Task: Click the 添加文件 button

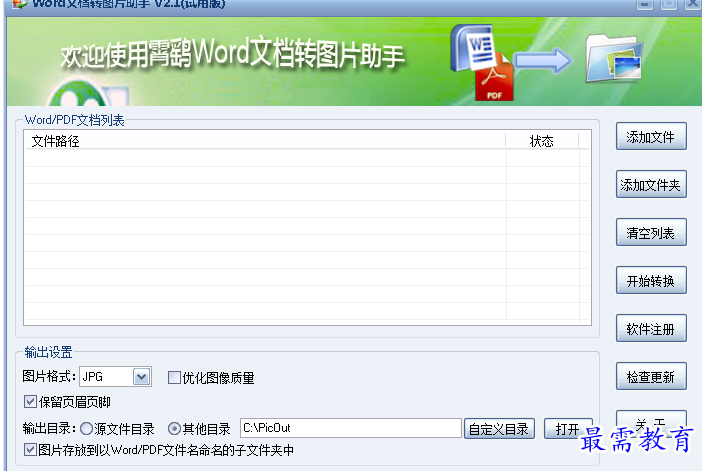Action: click(651, 137)
